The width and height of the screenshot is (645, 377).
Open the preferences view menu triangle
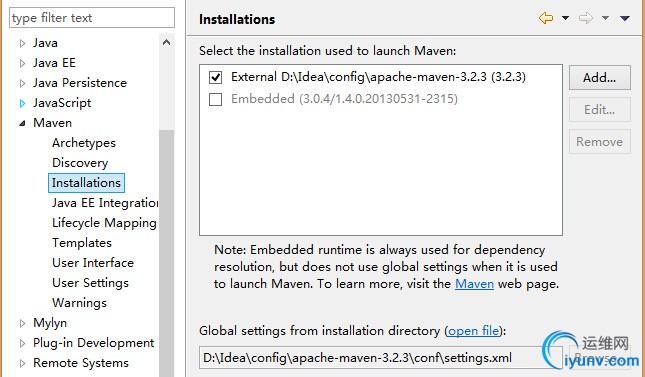tap(625, 18)
